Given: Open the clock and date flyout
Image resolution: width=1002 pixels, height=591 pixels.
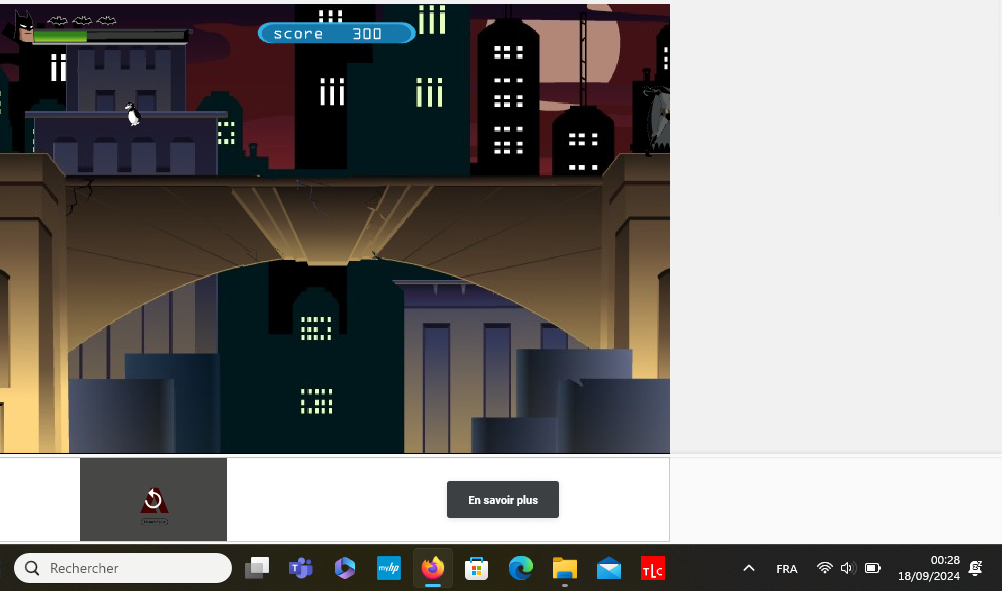Looking at the screenshot, I should pos(928,568).
